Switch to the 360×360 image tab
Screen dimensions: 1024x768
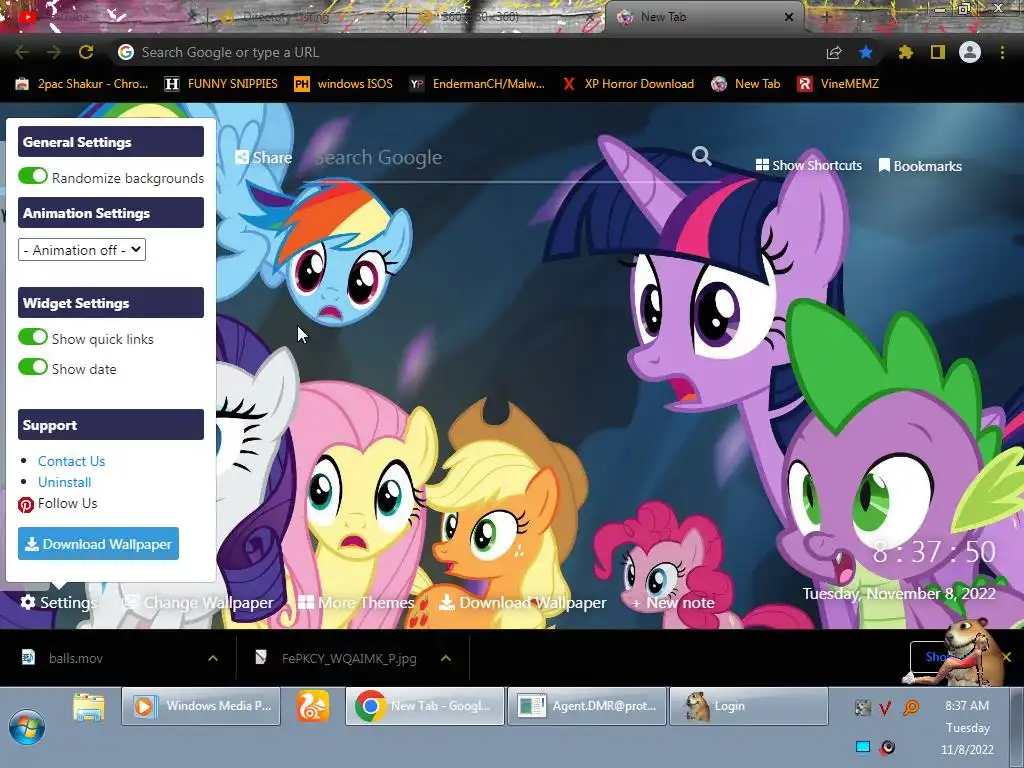[x=506, y=17]
